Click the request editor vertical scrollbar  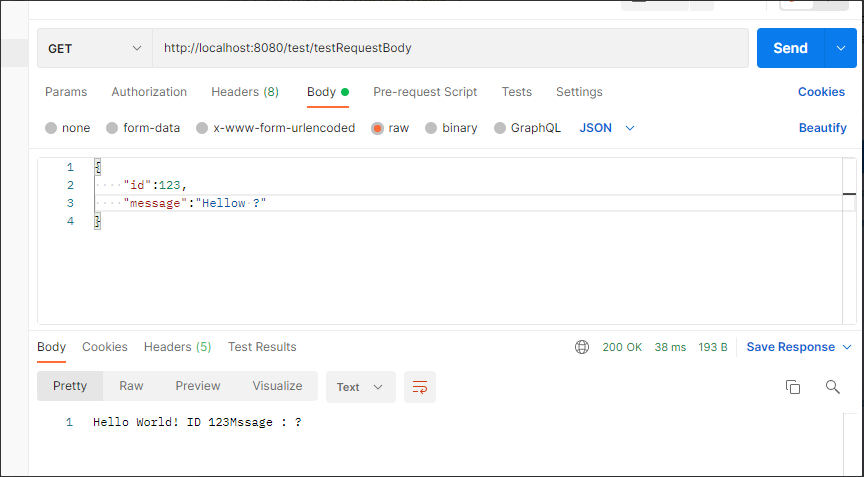[849, 241]
